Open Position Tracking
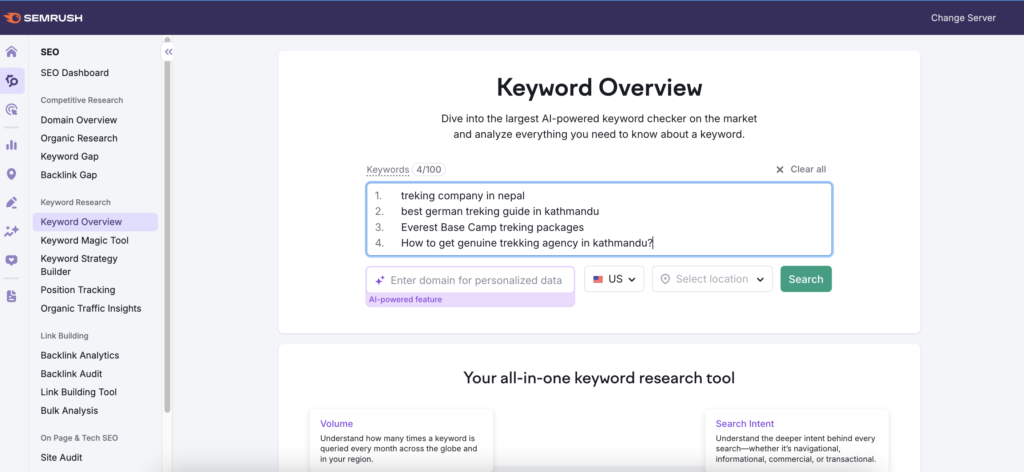 coord(78,290)
